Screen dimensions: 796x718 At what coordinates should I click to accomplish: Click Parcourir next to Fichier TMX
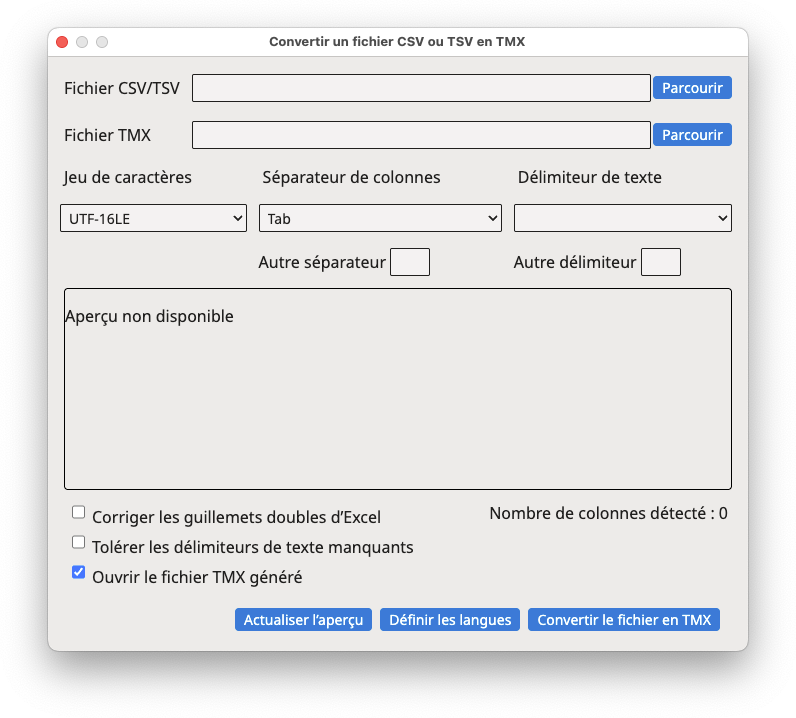[692, 135]
